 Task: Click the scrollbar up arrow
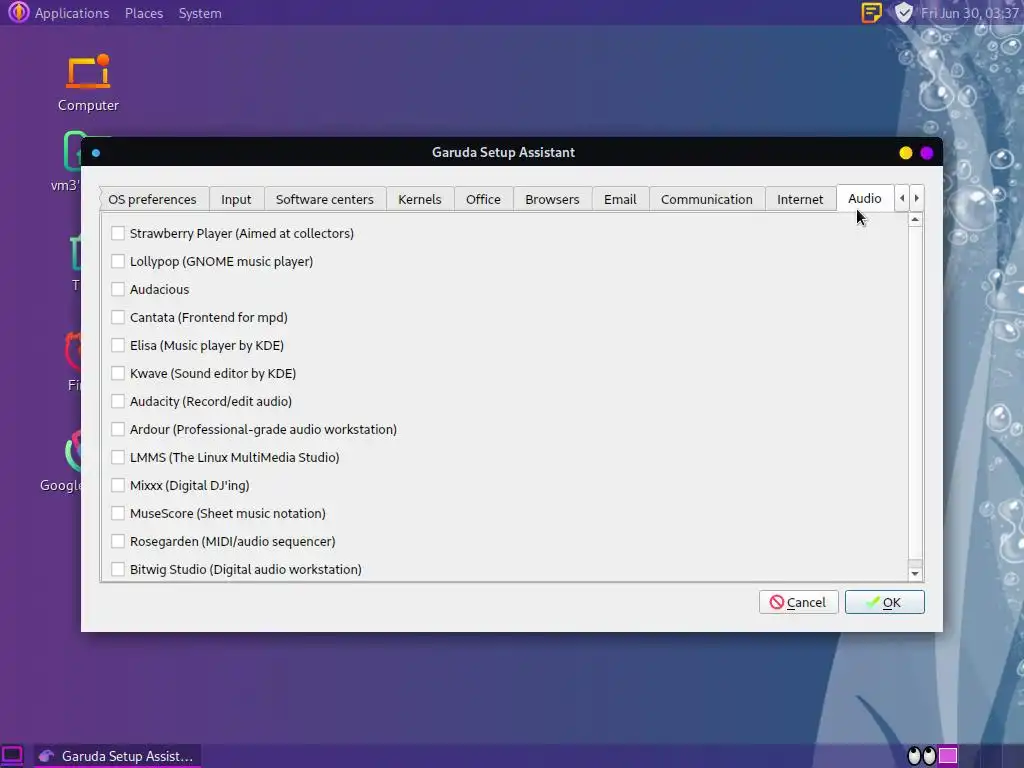(915, 220)
